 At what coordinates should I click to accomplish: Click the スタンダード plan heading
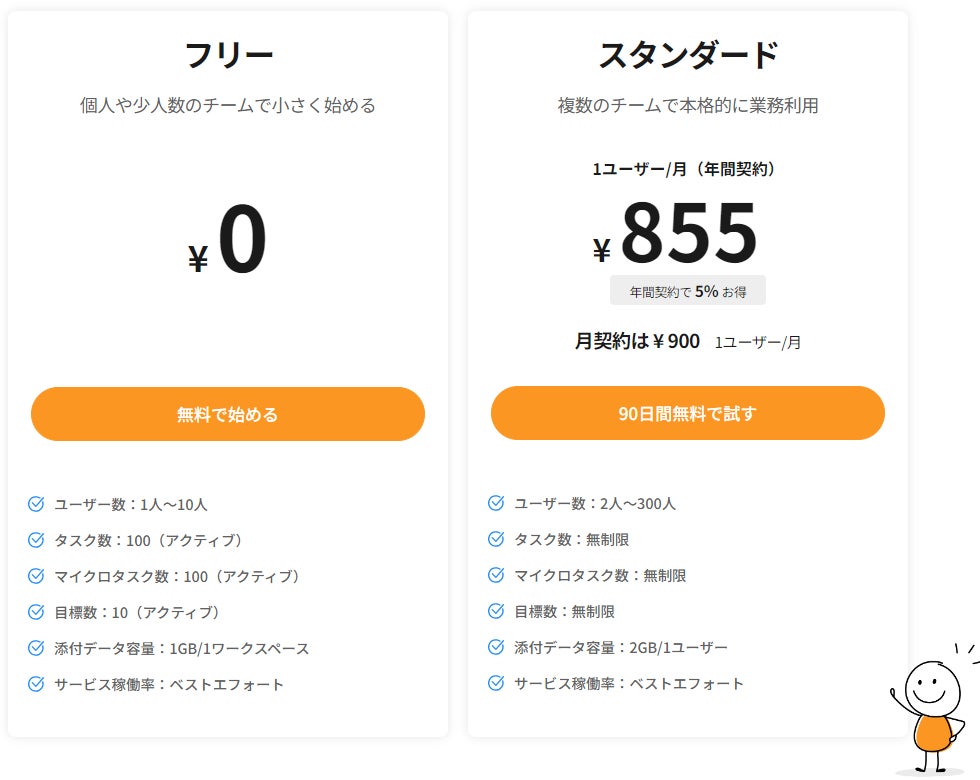(688, 55)
